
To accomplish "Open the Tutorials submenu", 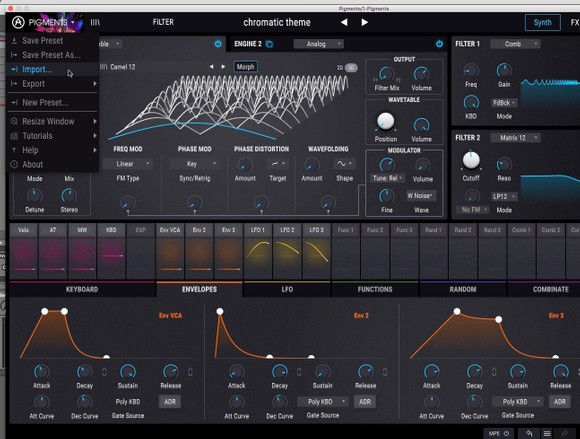I will pos(52,136).
